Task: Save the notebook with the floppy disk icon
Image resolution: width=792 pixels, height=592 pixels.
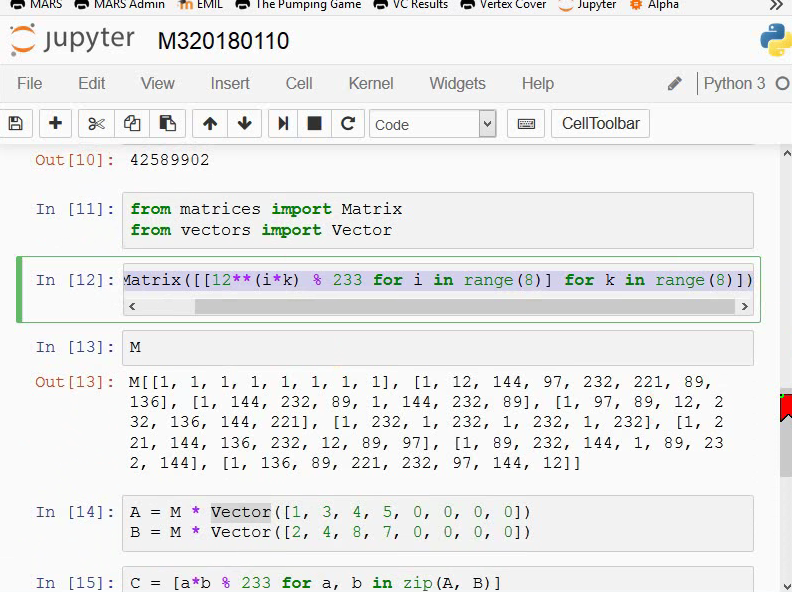Action: [16, 123]
